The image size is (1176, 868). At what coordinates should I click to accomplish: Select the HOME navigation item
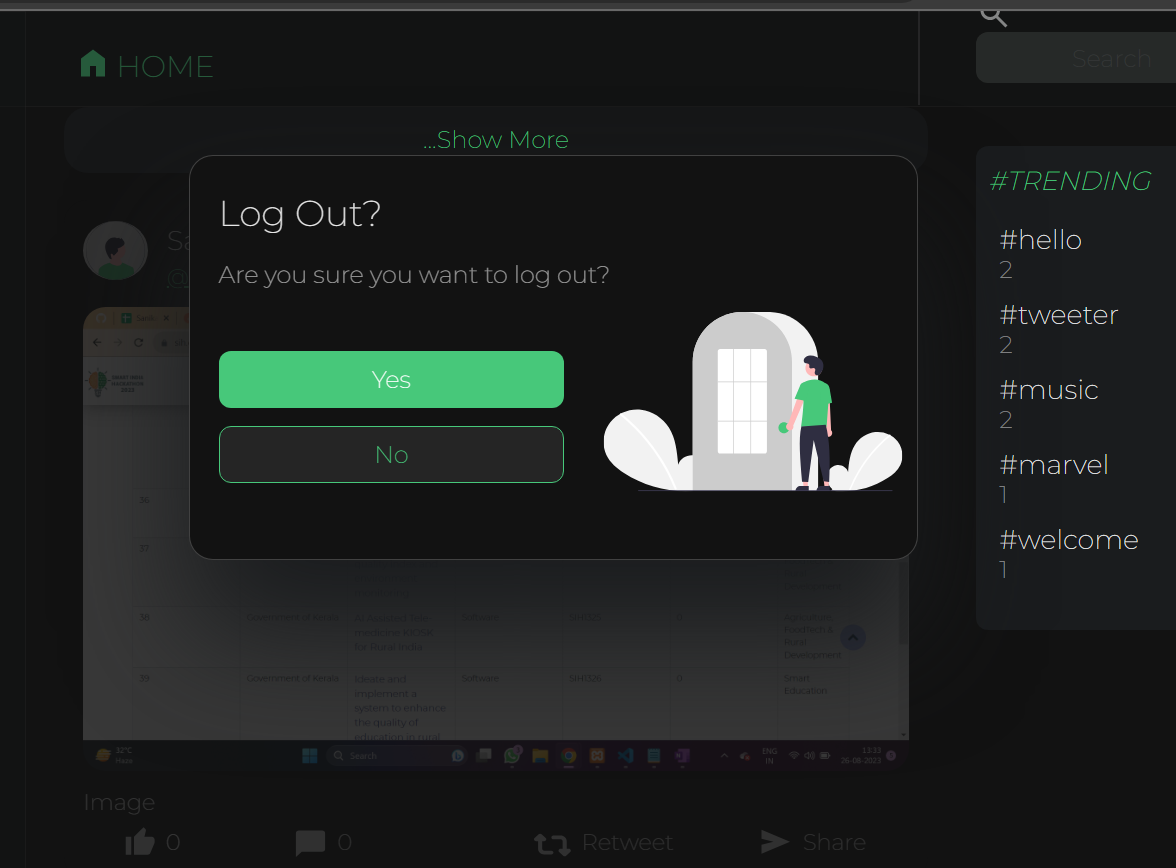point(165,65)
